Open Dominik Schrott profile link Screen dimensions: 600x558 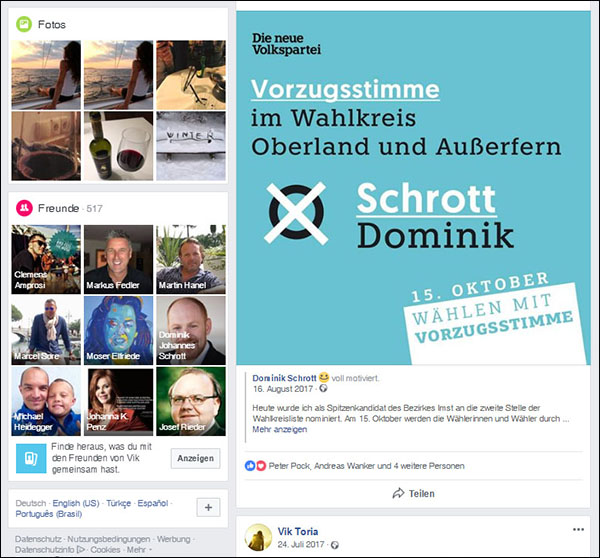click(x=284, y=378)
